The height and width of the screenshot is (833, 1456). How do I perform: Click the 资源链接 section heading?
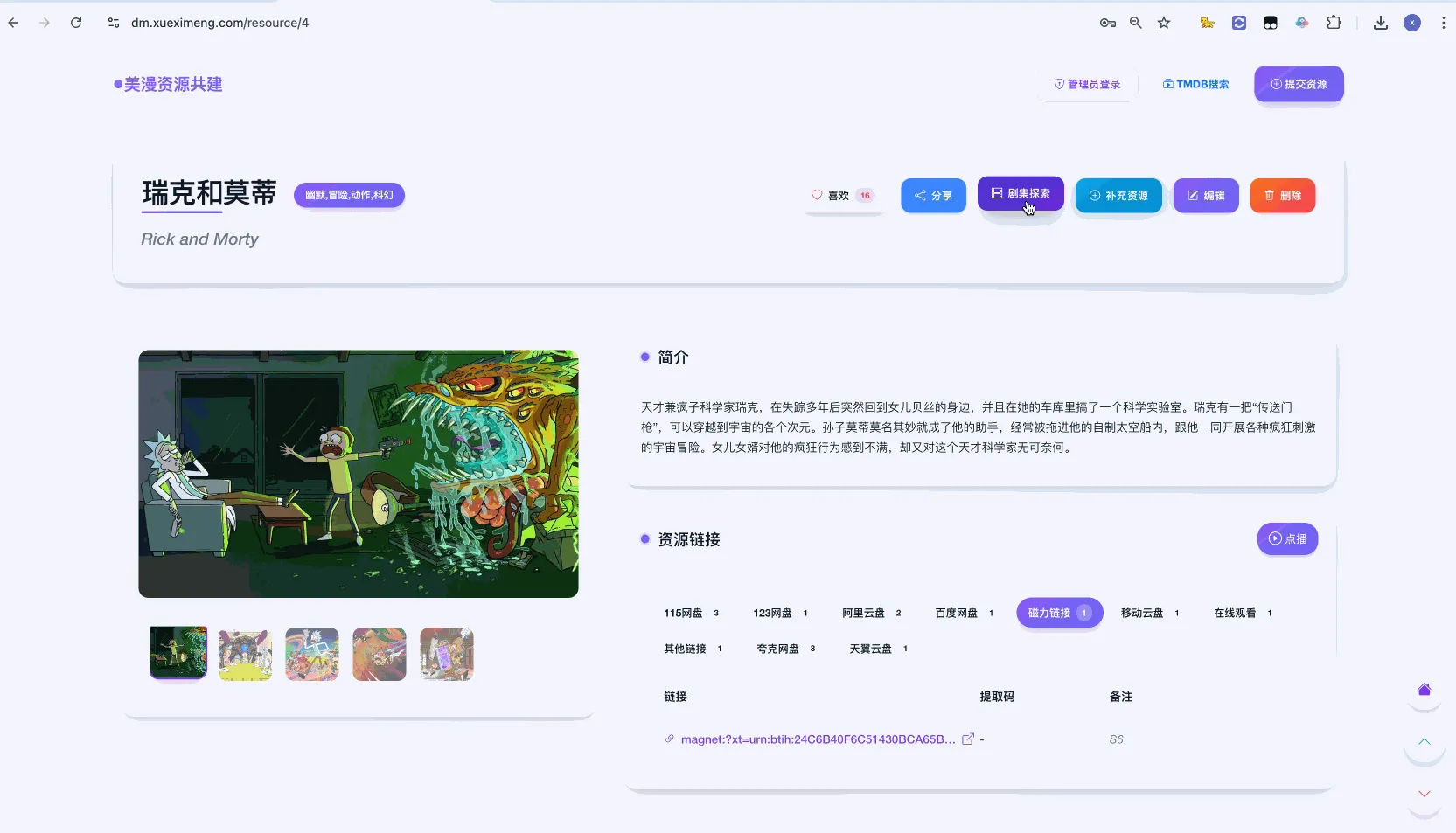click(x=689, y=539)
